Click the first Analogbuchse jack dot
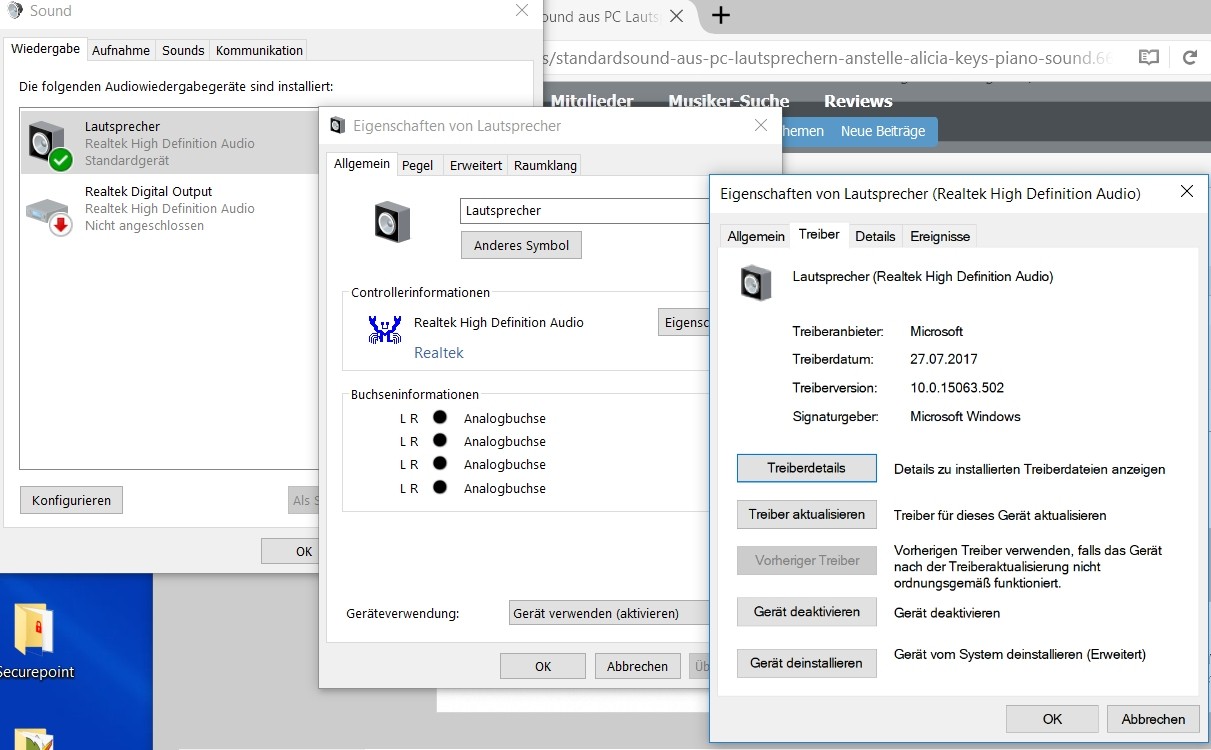 click(x=439, y=417)
